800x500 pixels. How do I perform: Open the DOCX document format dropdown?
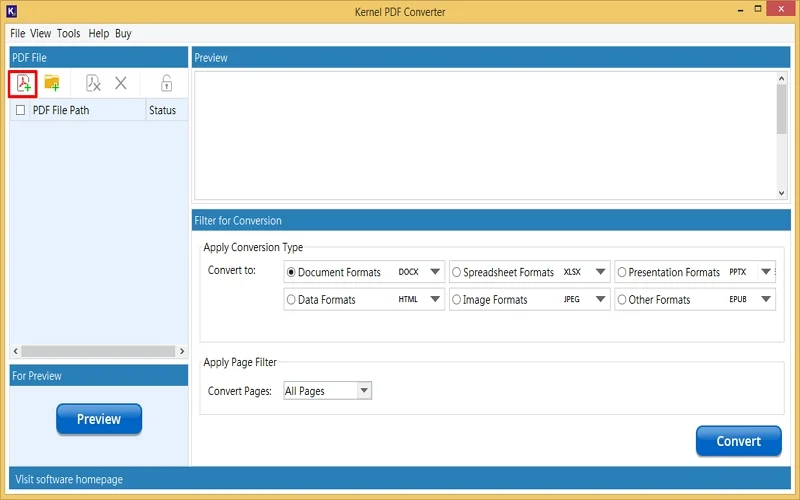point(435,272)
